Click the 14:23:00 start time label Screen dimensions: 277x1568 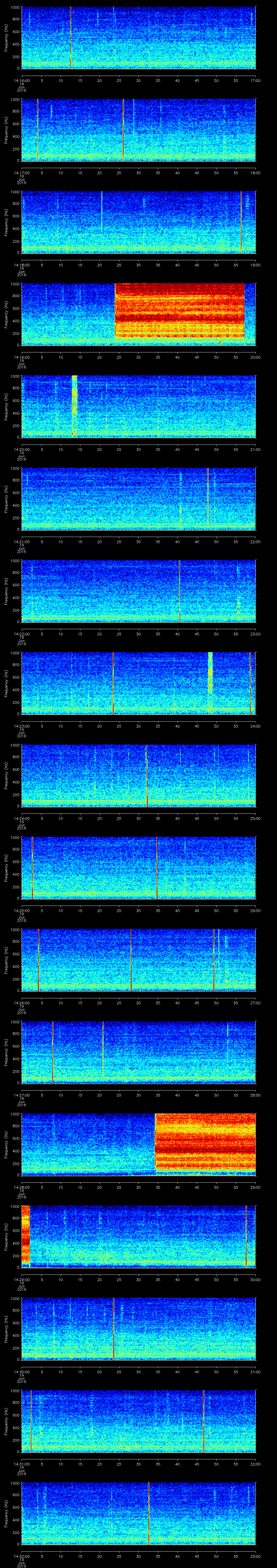coord(22,726)
